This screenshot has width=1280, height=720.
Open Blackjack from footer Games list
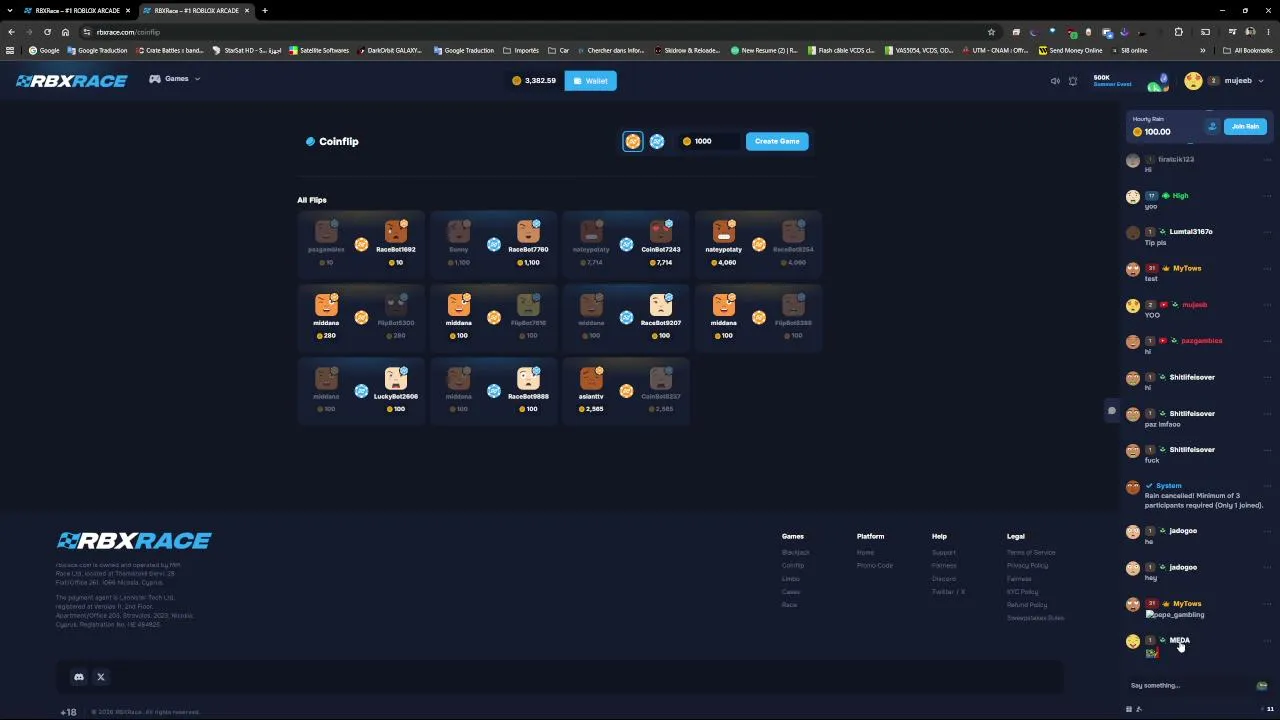[x=796, y=553]
